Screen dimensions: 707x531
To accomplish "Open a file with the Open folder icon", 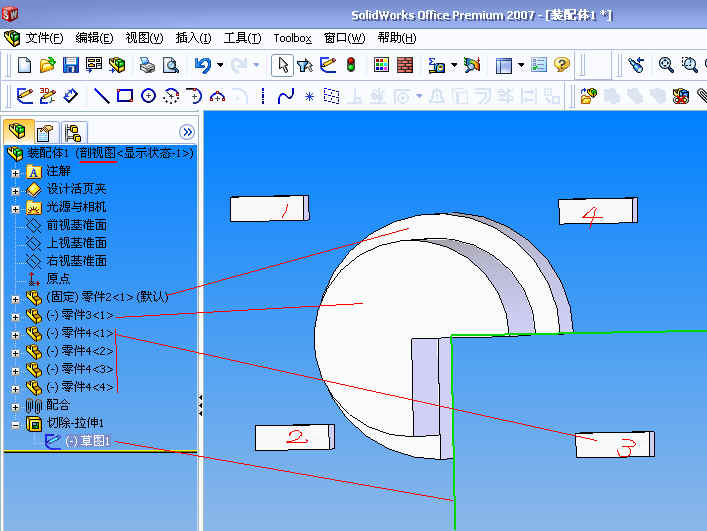I will [47, 65].
